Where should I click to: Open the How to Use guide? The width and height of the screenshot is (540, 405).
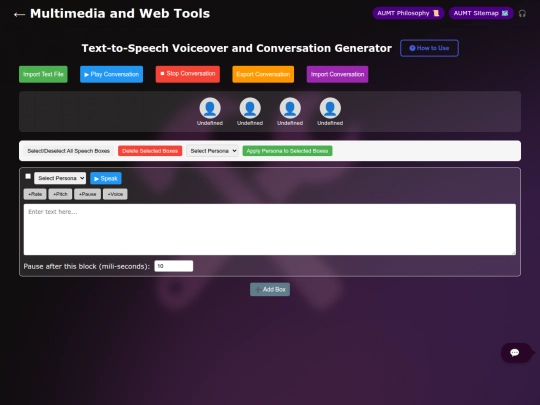click(x=429, y=48)
